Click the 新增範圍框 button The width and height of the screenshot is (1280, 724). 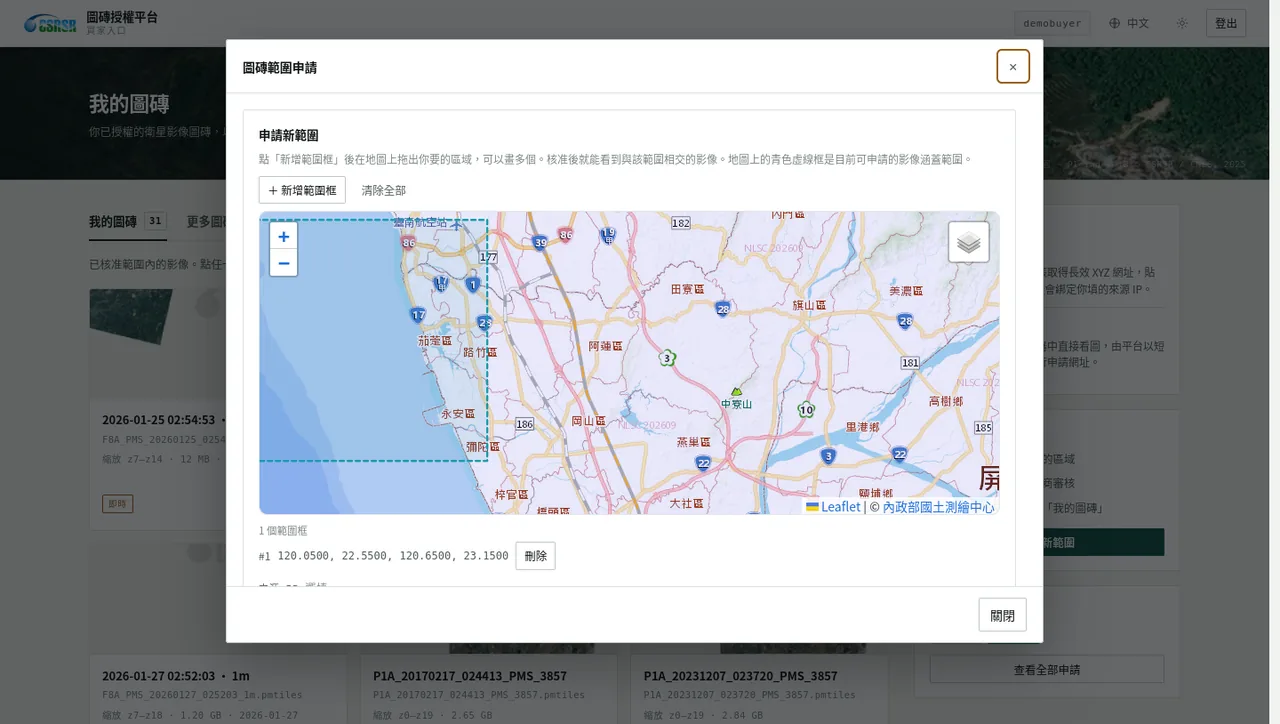302,190
